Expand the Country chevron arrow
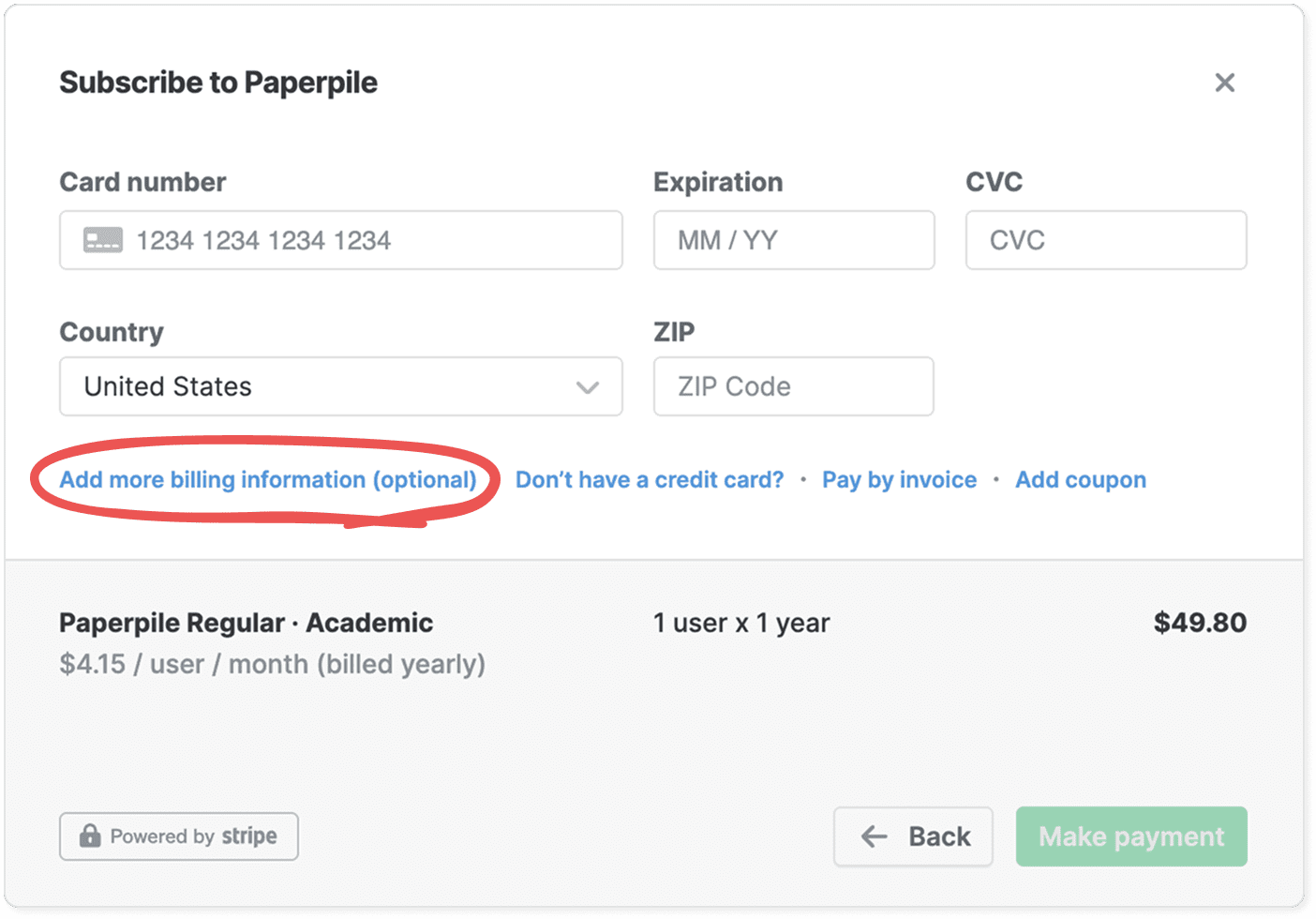Viewport: 1316px width, 919px height. coord(588,387)
